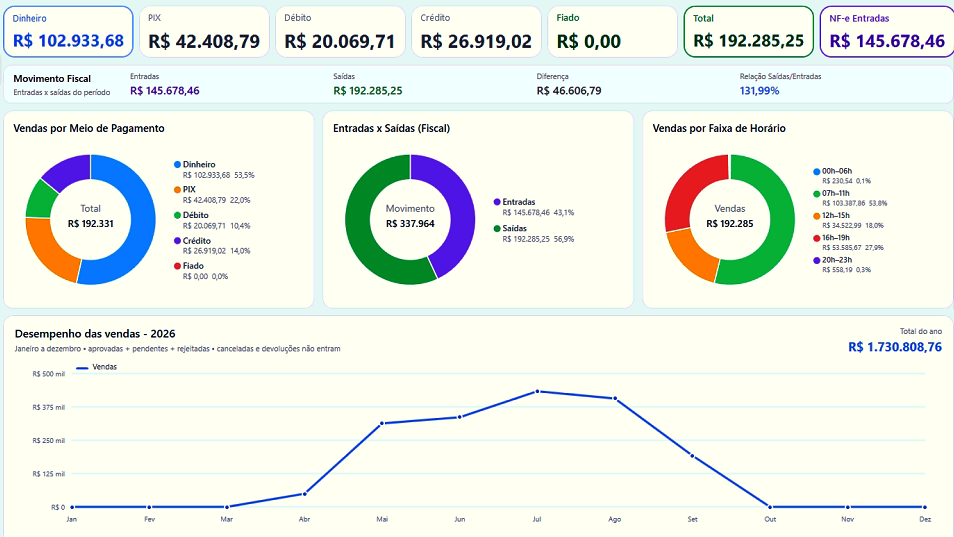Click the Movimento R$ 337.964 donut center

(410, 217)
